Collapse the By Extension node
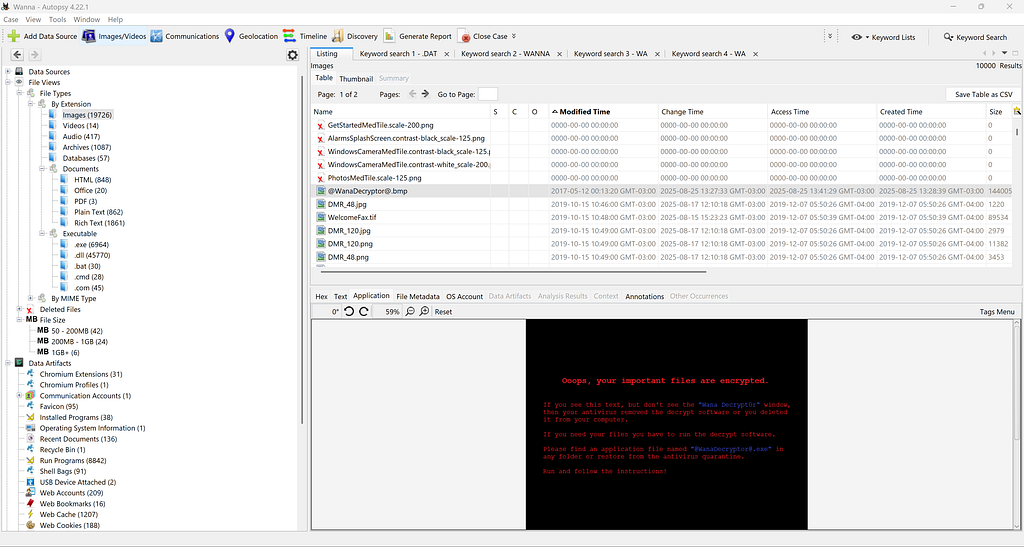1024x547 pixels. pyautogui.click(x=31, y=104)
